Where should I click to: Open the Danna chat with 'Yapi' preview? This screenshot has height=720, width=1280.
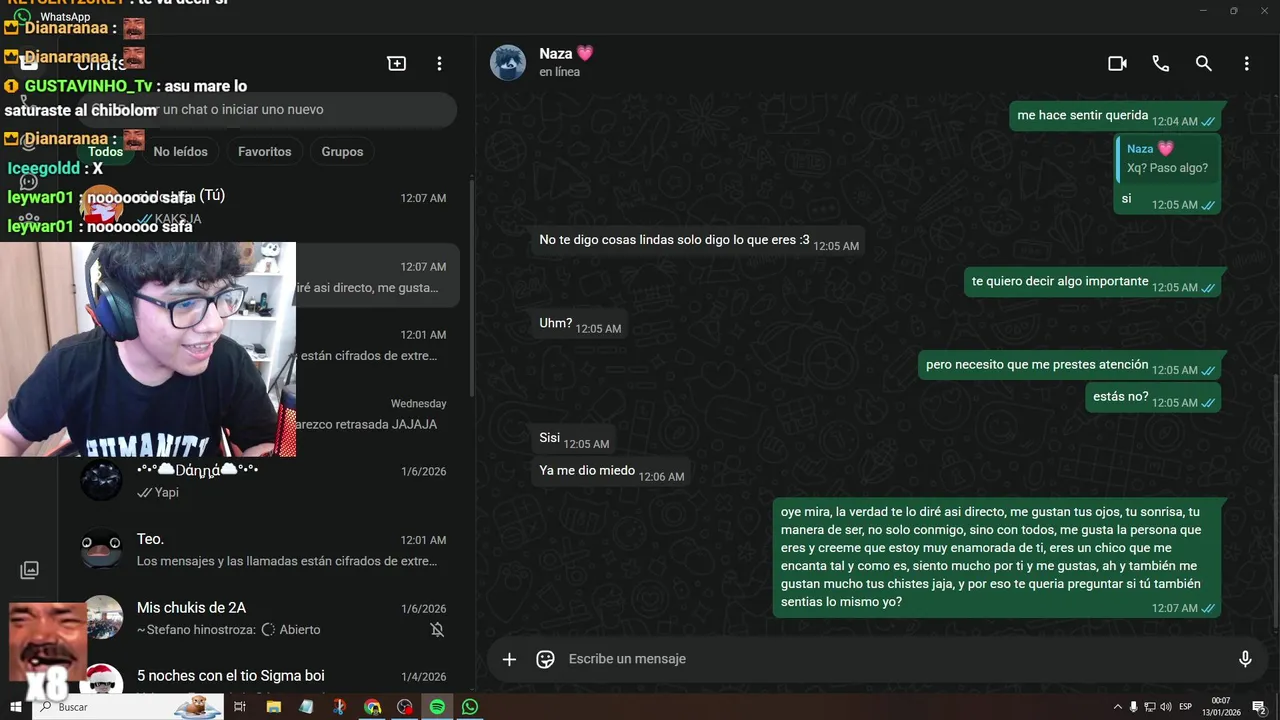[264, 481]
